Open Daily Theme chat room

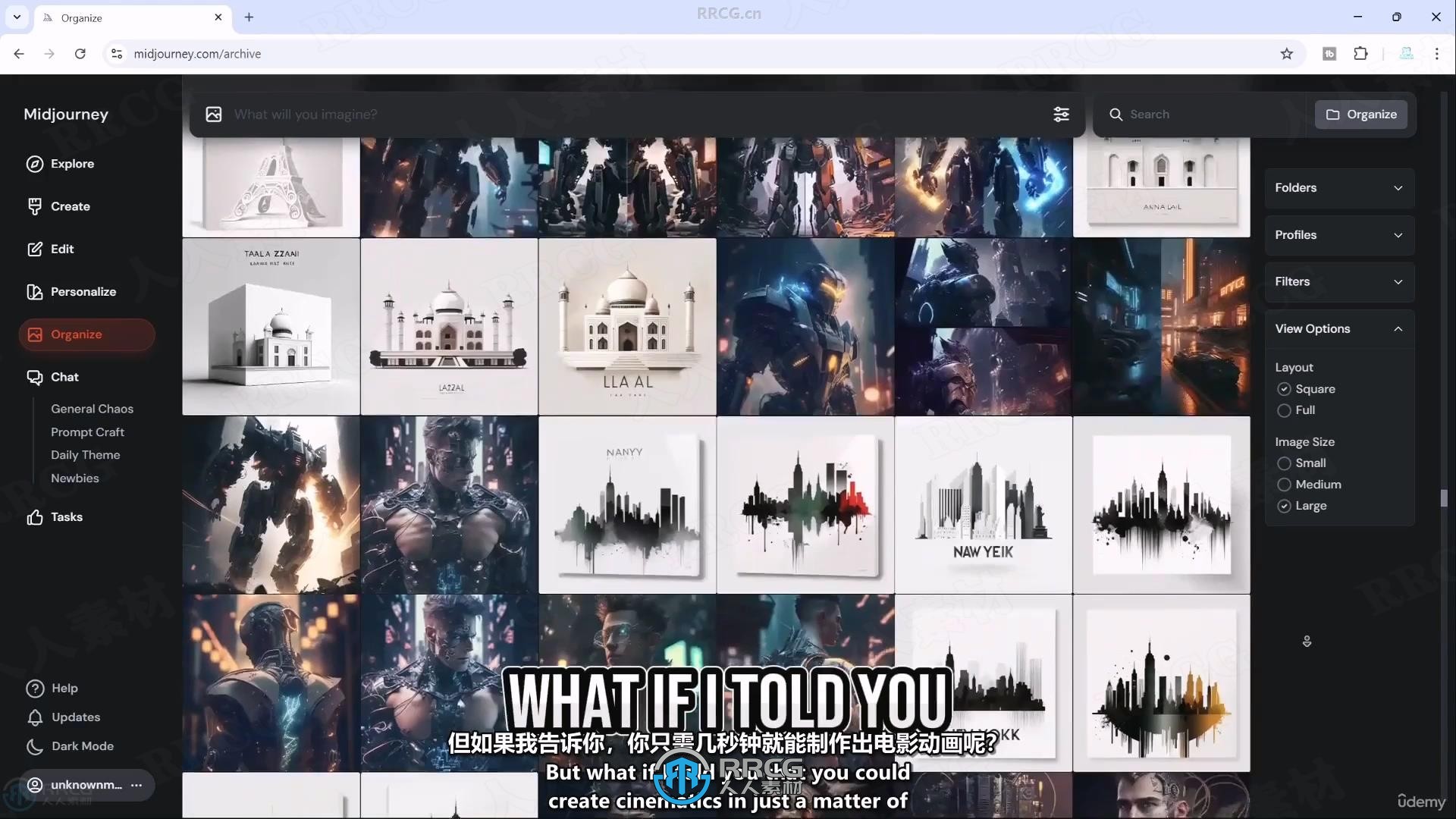85,455
